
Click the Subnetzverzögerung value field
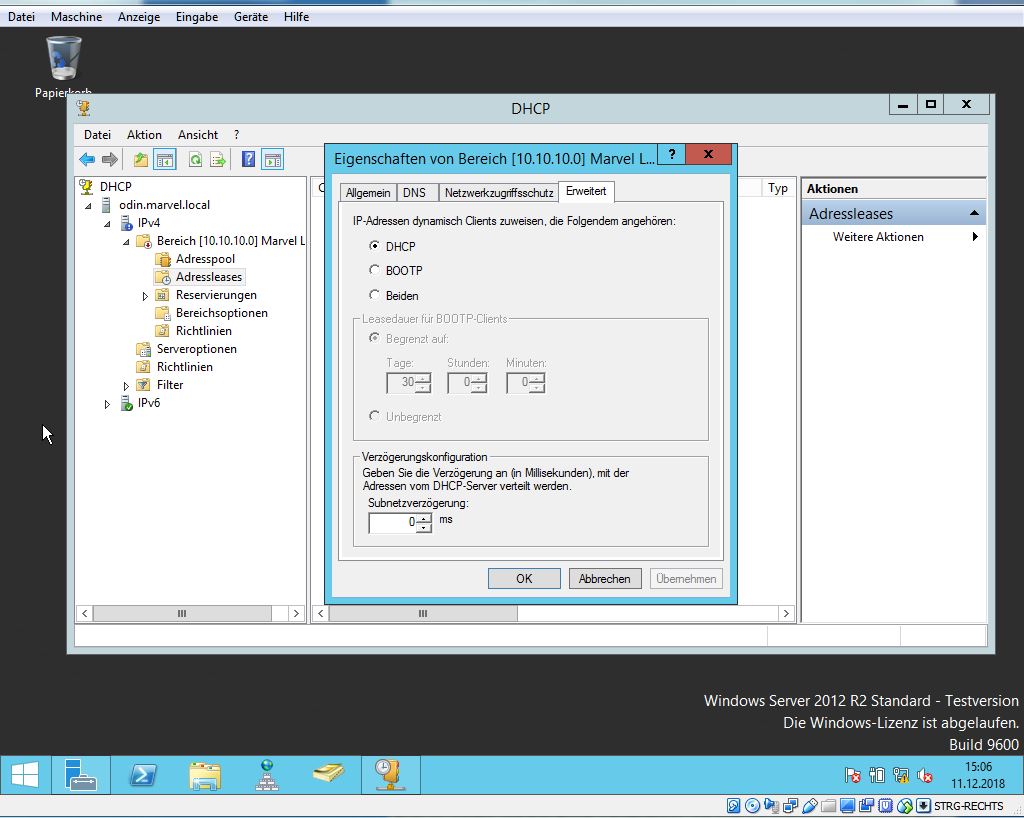click(392, 522)
